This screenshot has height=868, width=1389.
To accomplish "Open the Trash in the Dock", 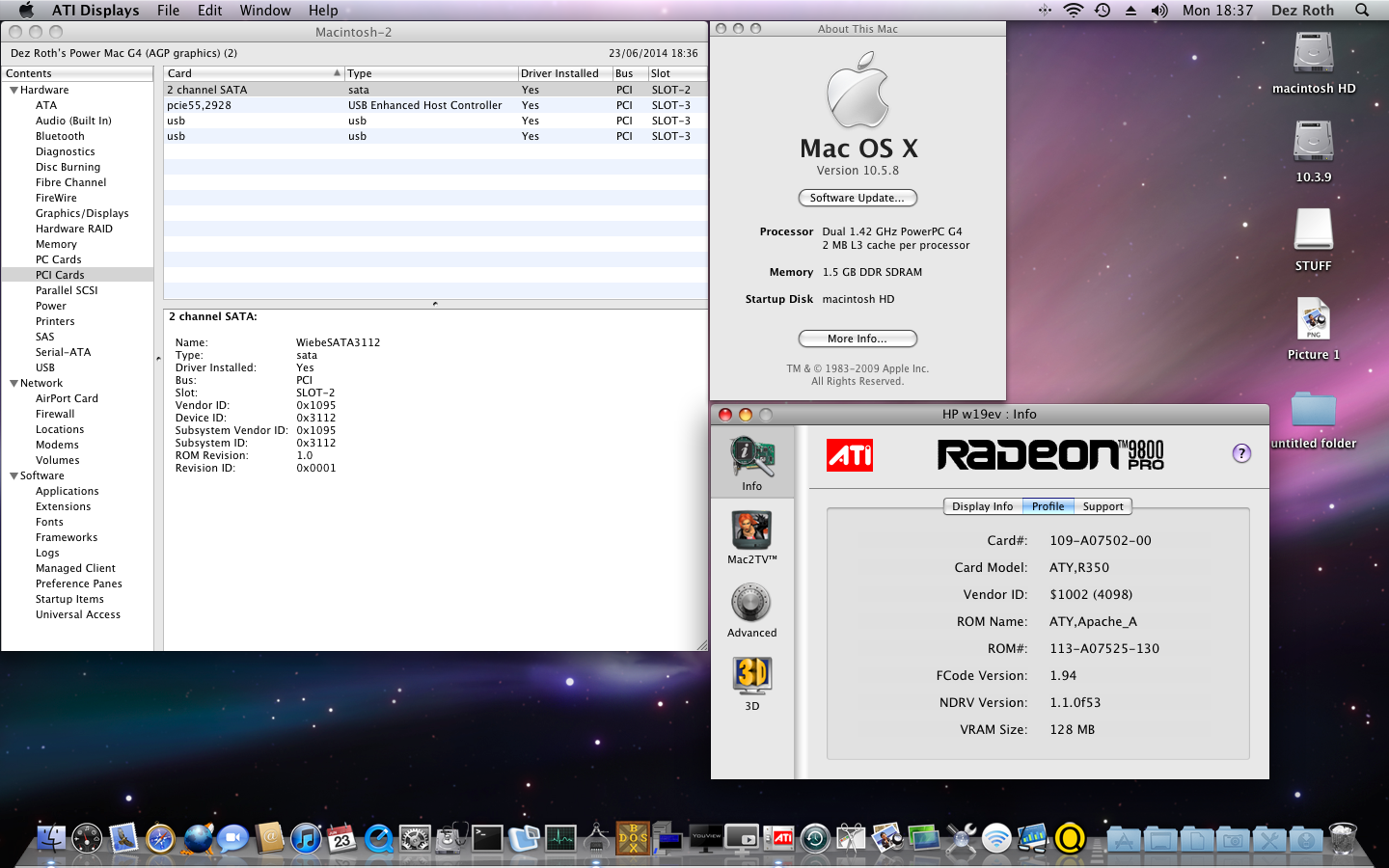I will (x=1342, y=838).
